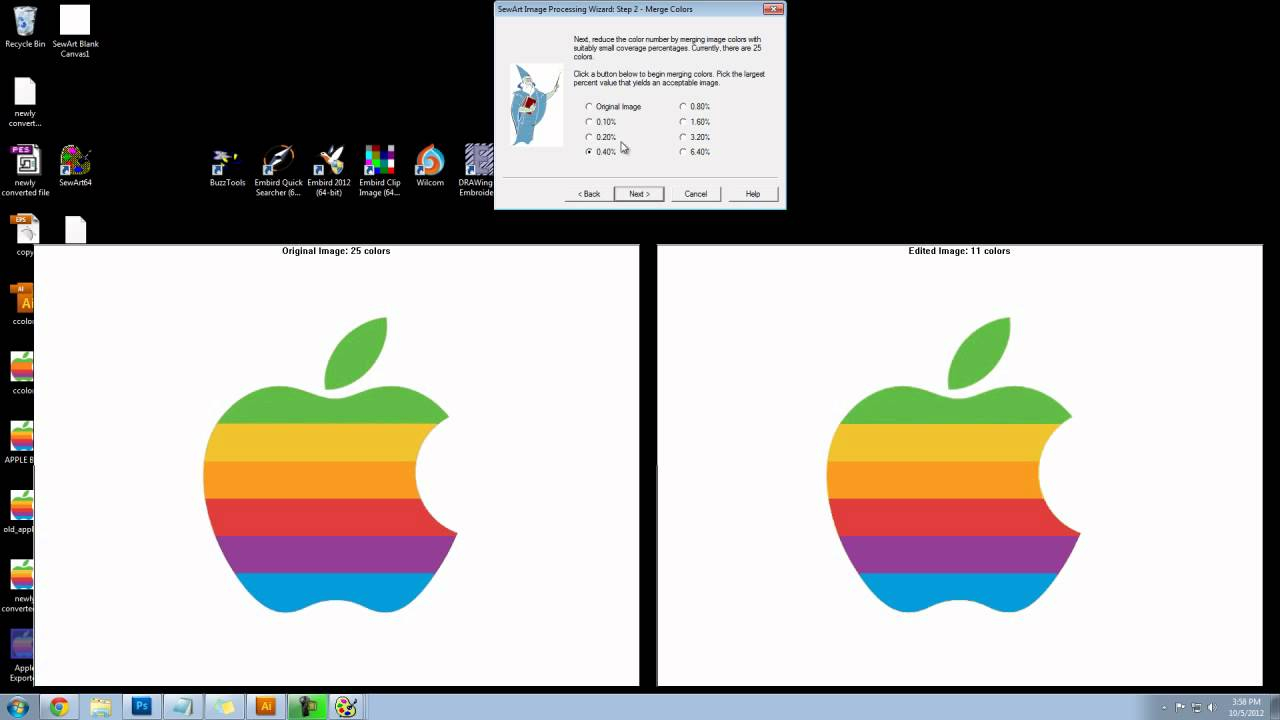
Task: Launch Embird 2012 (64-bit) shortcut
Action: (x=329, y=162)
